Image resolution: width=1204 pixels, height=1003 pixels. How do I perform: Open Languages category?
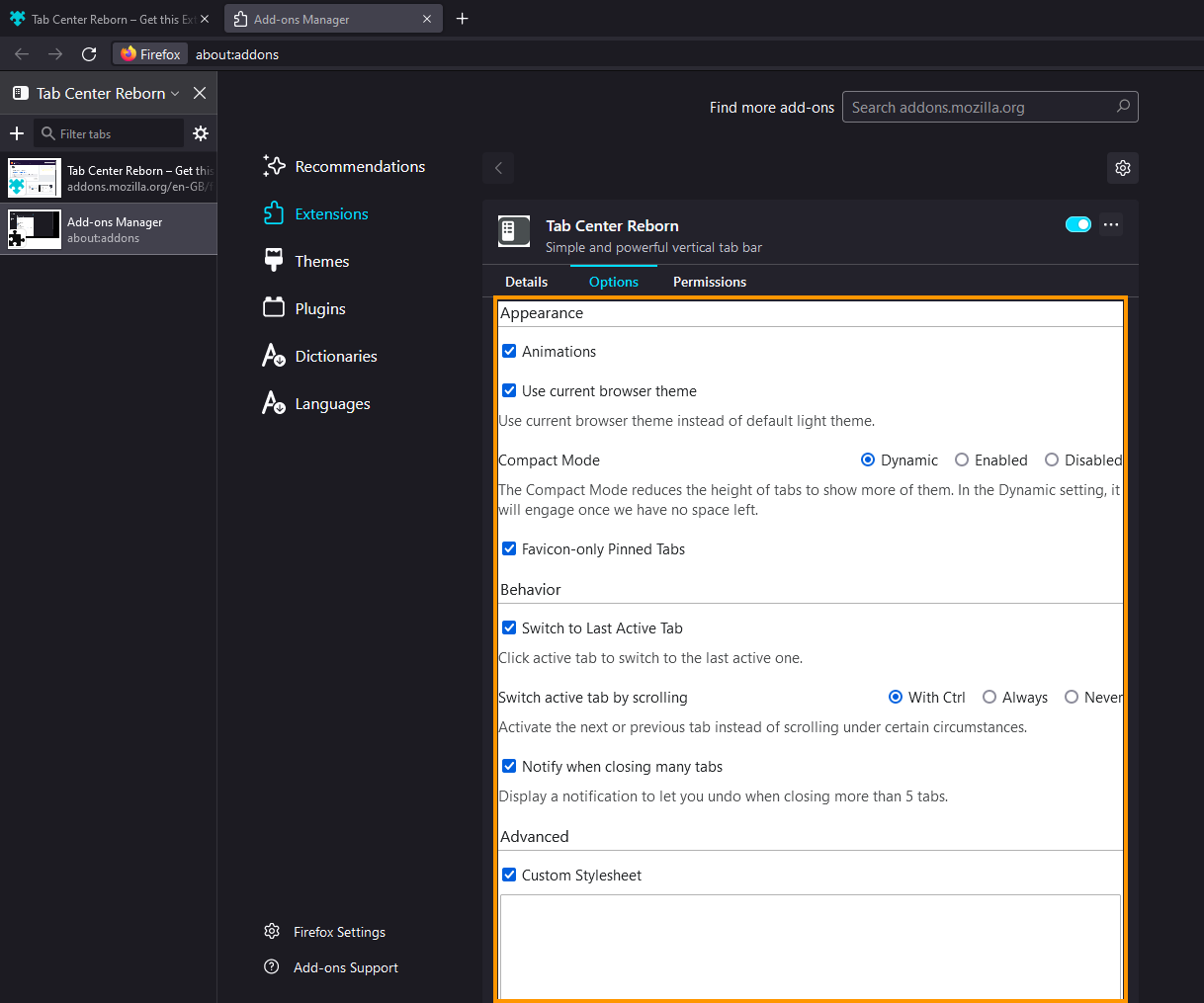click(316, 403)
